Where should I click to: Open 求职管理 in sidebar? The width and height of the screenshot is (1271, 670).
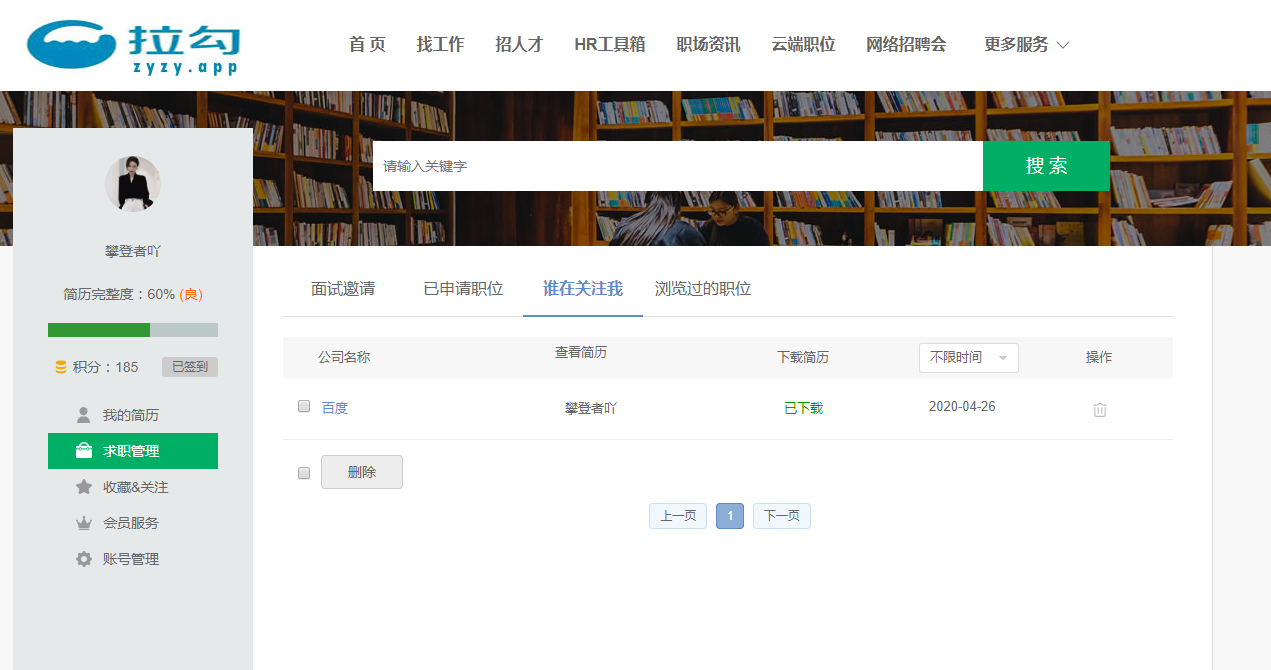click(x=133, y=451)
